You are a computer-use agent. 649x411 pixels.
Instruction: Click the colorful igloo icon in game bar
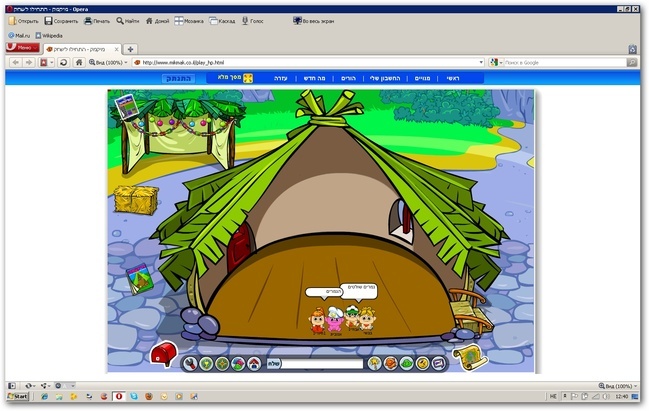(x=238, y=364)
